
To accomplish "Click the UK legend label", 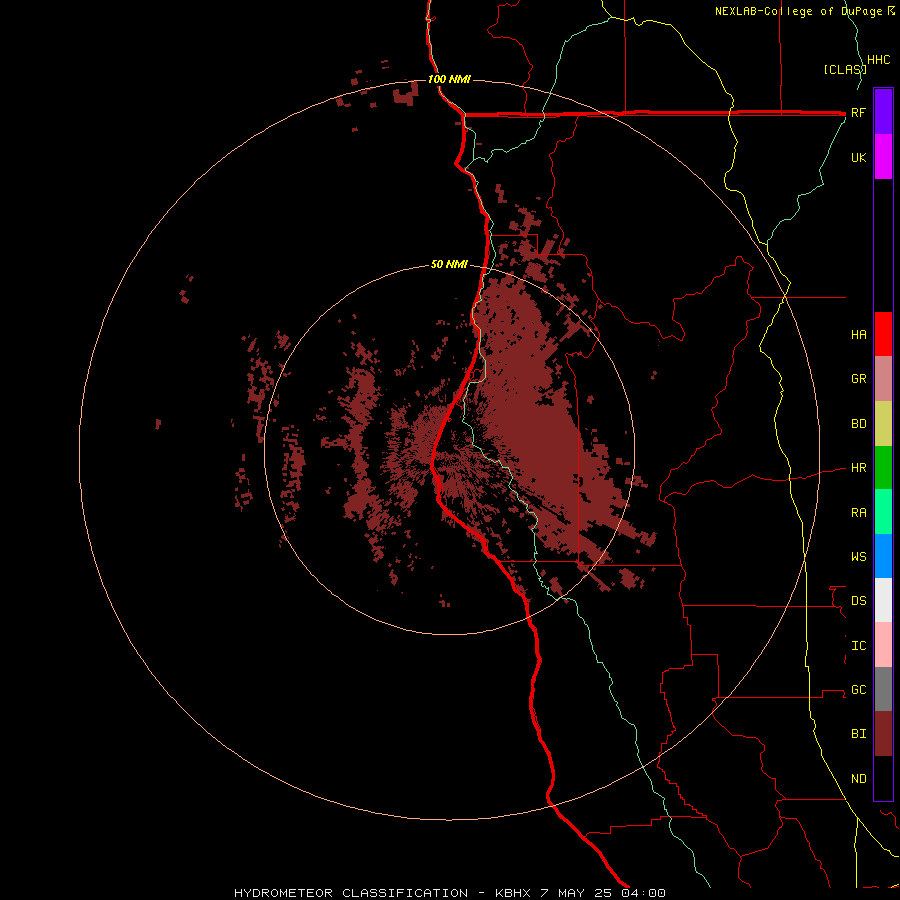I will (859, 158).
